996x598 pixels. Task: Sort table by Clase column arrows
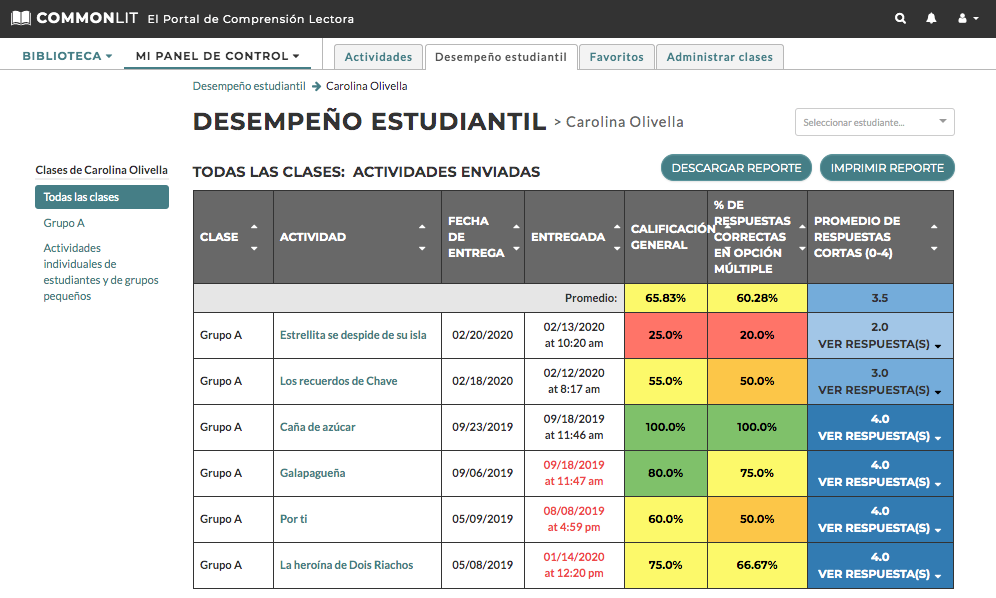tap(254, 237)
